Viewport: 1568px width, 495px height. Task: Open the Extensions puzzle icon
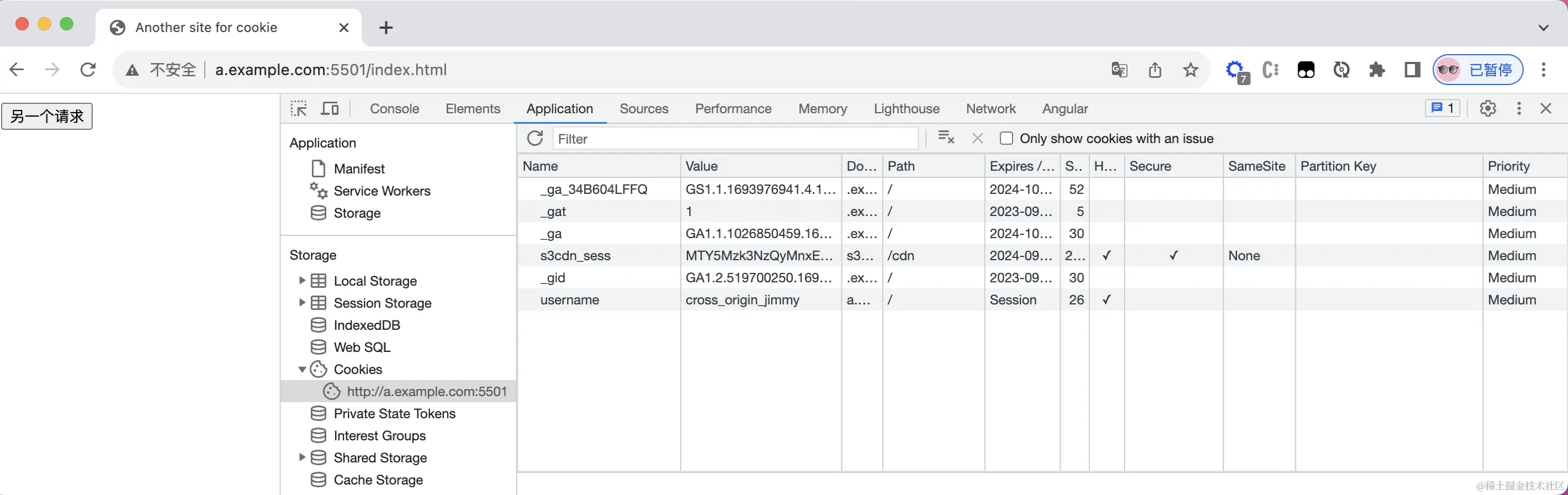[x=1377, y=70]
